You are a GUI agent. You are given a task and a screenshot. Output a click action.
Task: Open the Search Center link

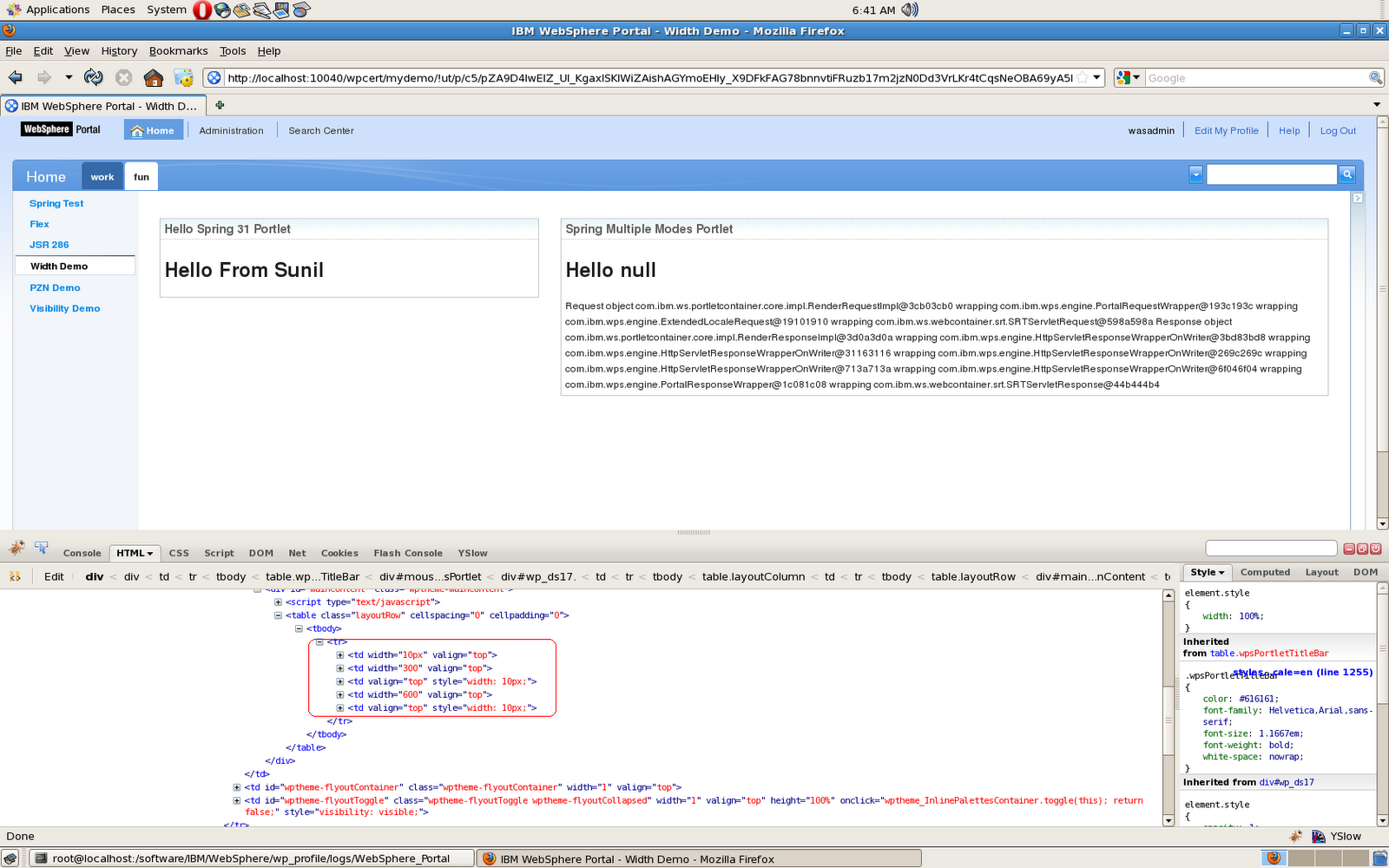point(321,130)
